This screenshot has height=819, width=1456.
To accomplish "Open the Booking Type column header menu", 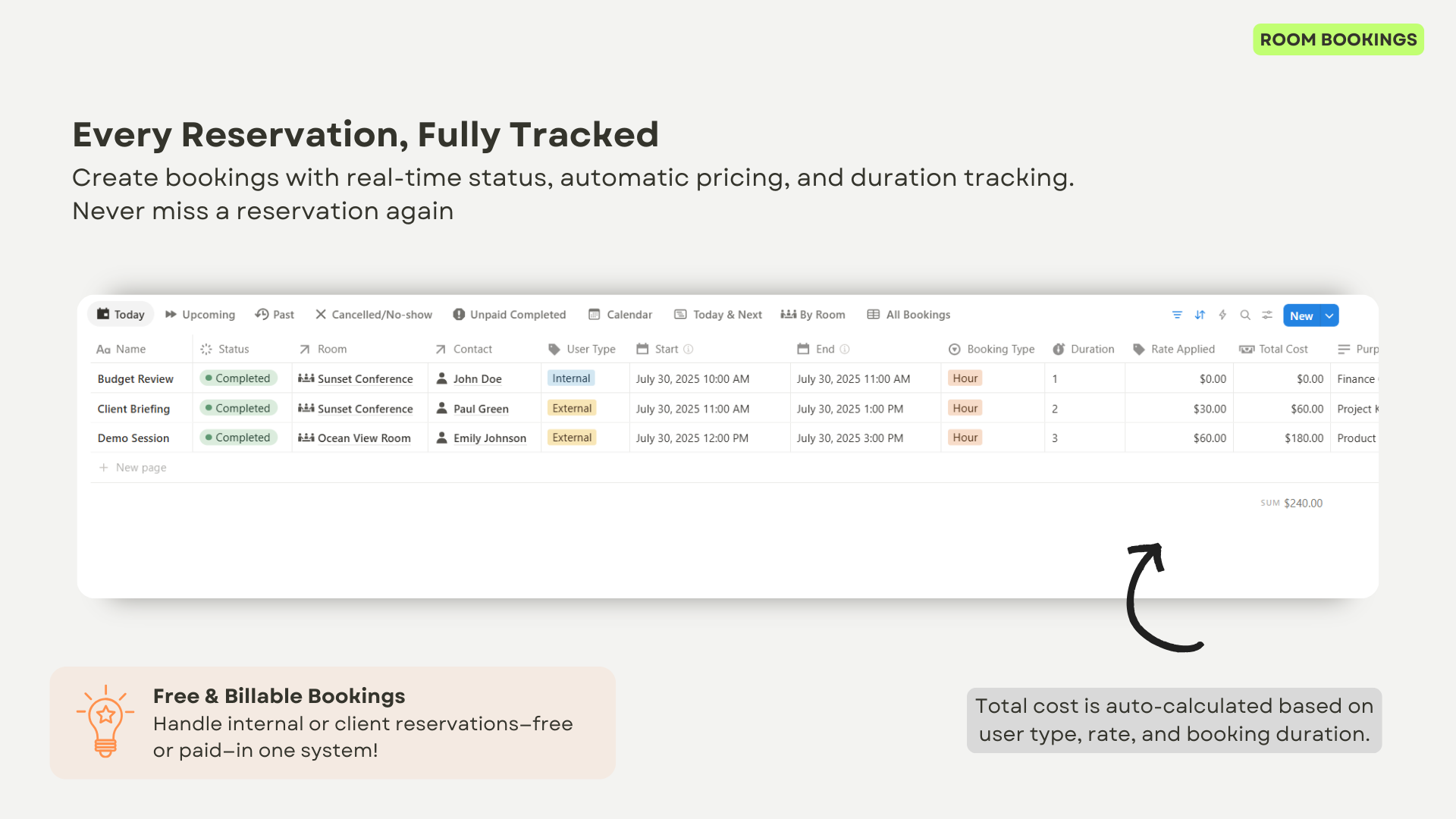I will [1000, 349].
